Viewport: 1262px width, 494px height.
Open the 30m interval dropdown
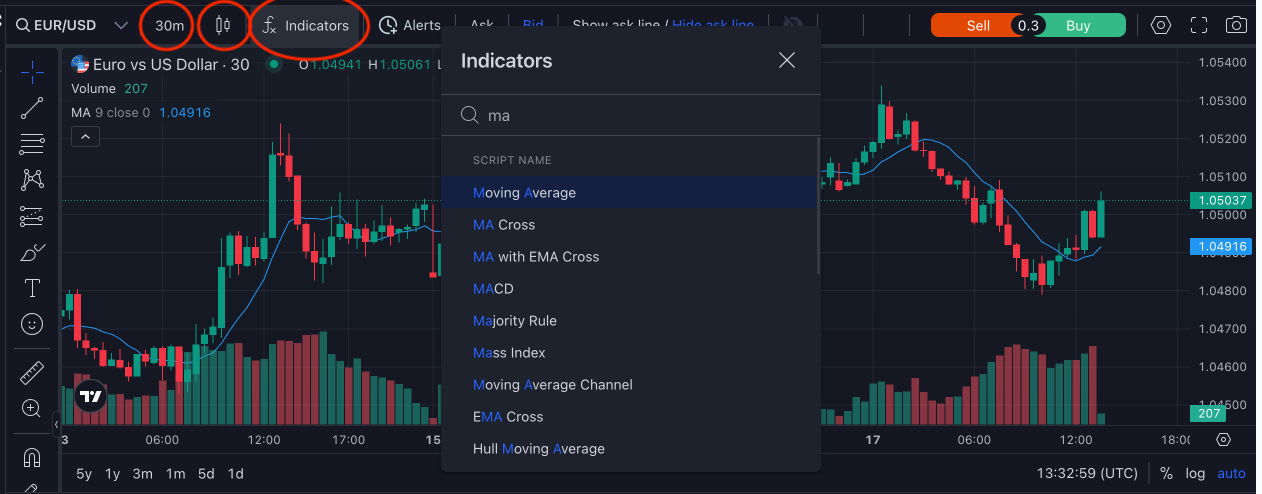click(170, 25)
